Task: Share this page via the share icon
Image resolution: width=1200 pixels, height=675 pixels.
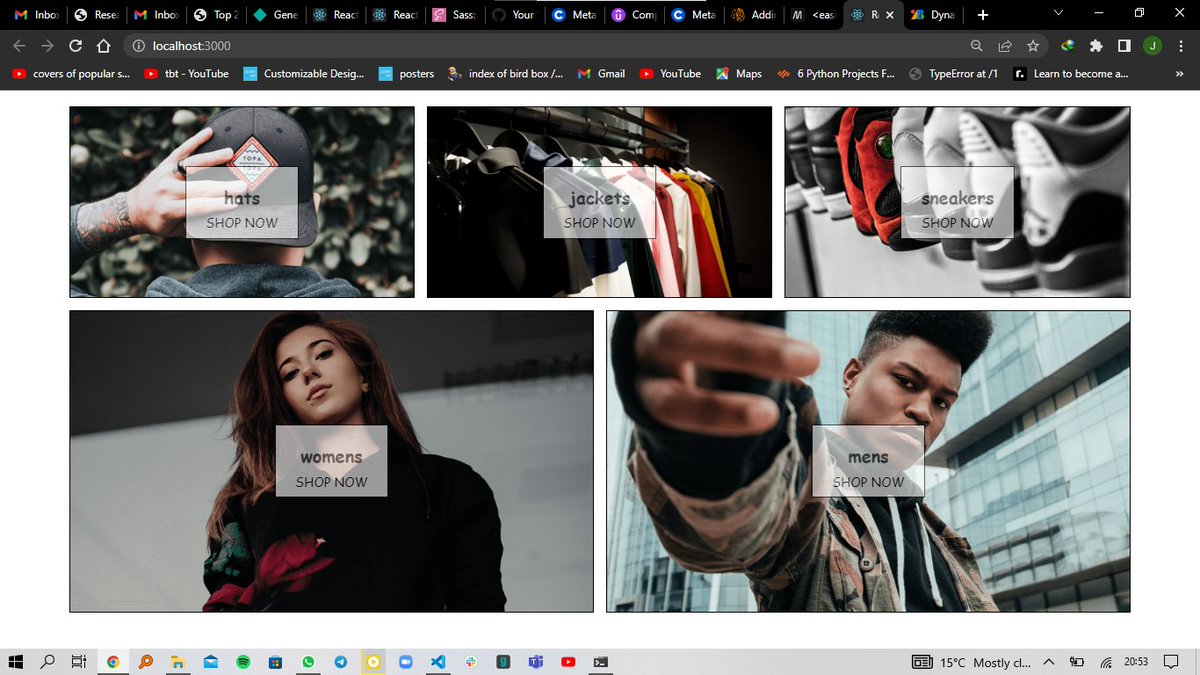Action: coord(1005,45)
